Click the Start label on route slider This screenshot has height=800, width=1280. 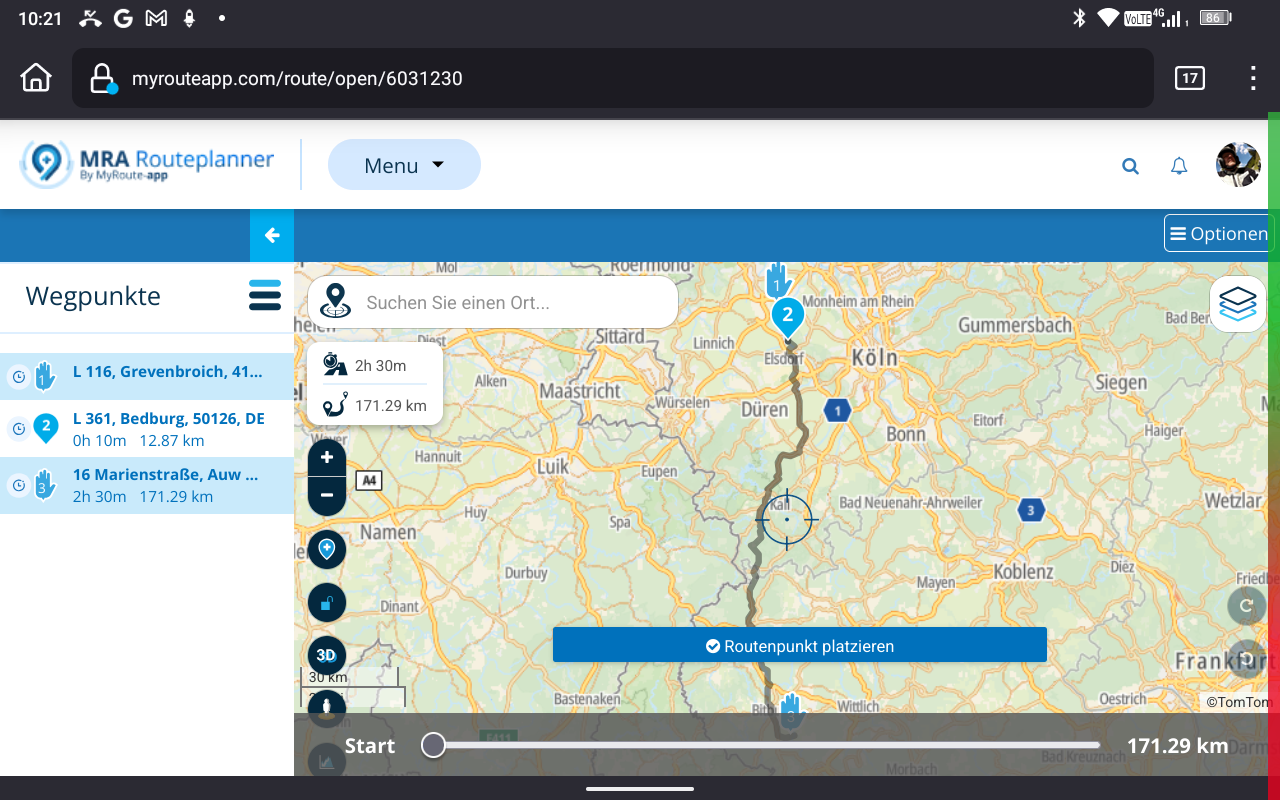pos(370,746)
